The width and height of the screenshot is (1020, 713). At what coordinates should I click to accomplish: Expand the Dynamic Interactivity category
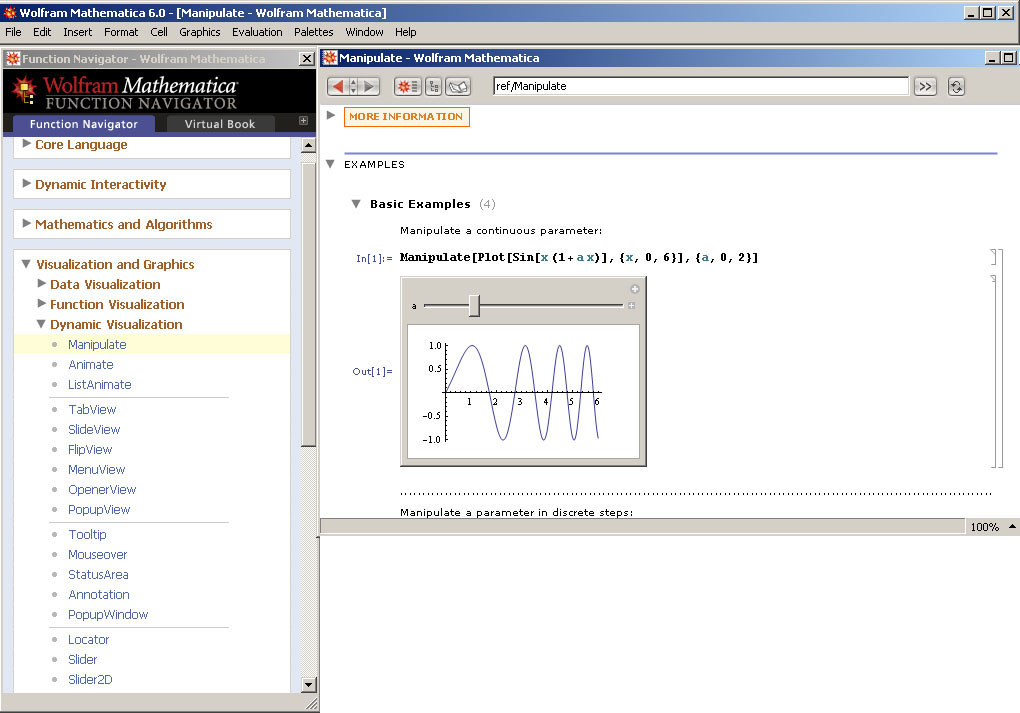27,183
